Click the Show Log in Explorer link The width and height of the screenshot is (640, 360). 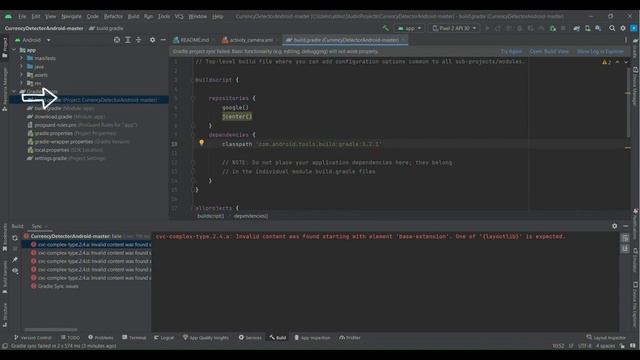600,51
